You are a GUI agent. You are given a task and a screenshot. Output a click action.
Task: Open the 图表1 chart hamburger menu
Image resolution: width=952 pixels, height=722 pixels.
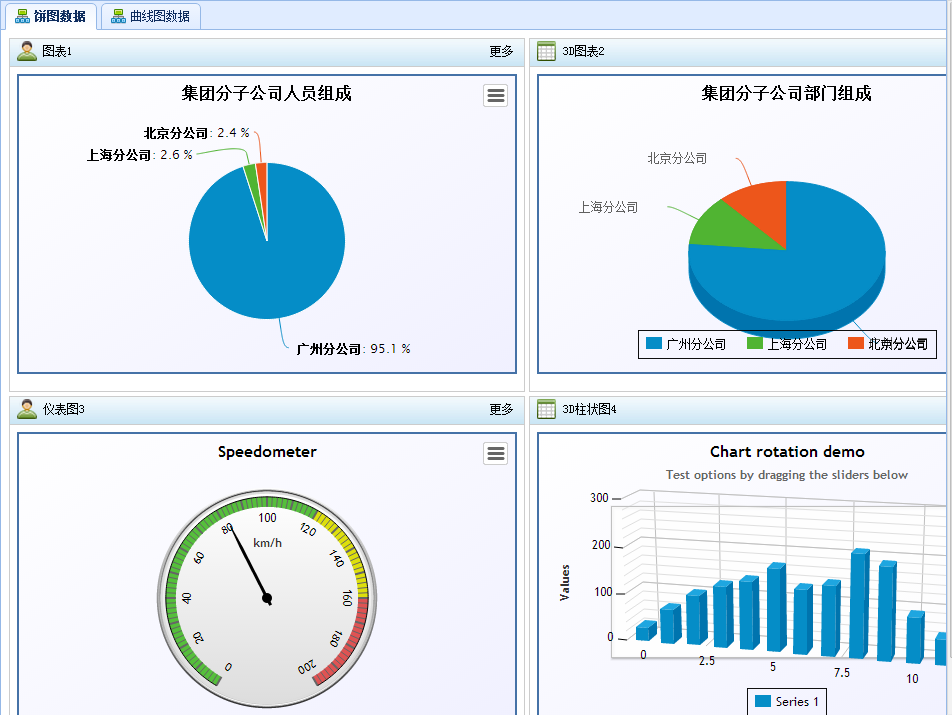[x=495, y=95]
